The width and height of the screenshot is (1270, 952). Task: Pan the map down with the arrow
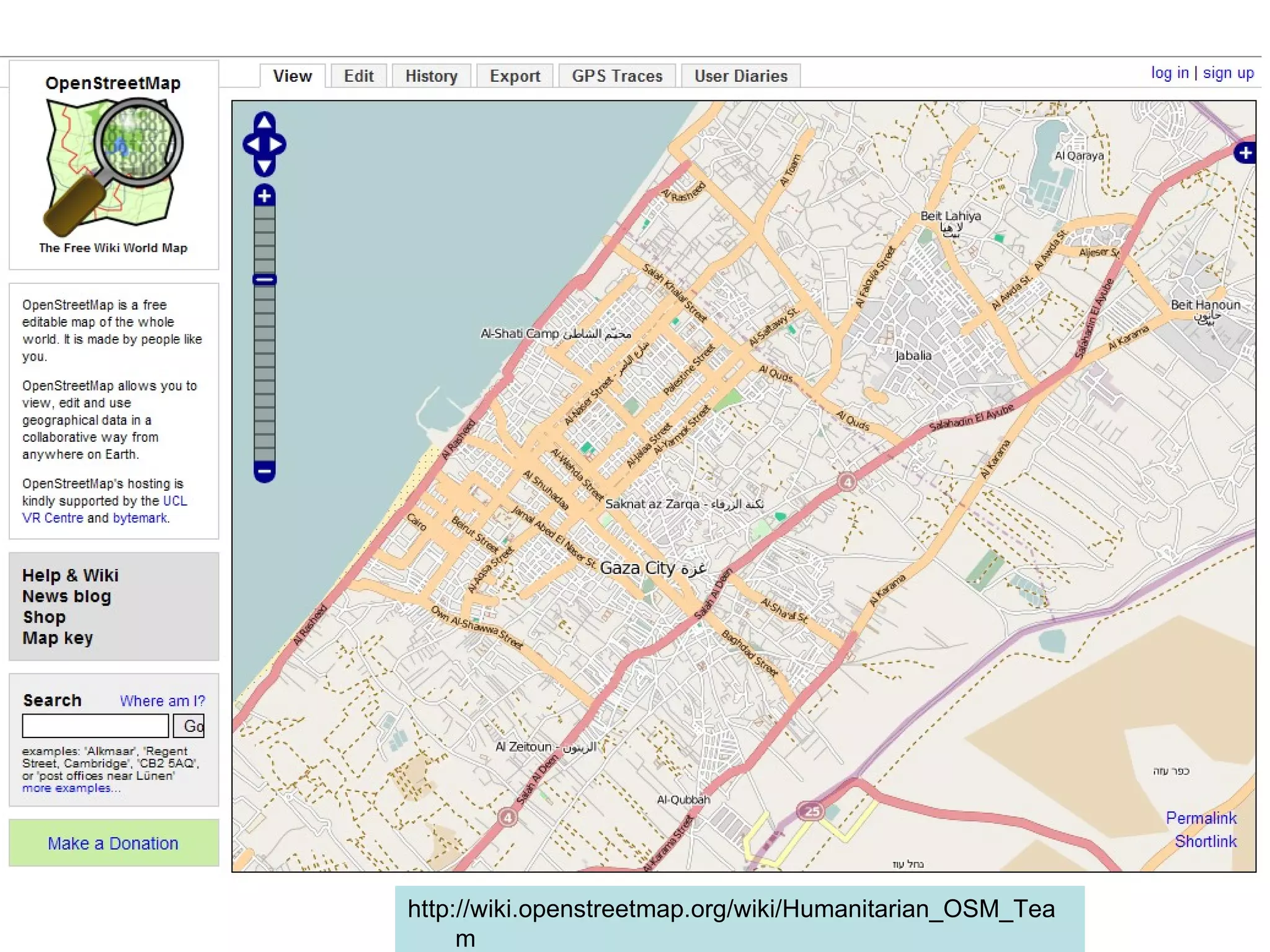[x=264, y=167]
